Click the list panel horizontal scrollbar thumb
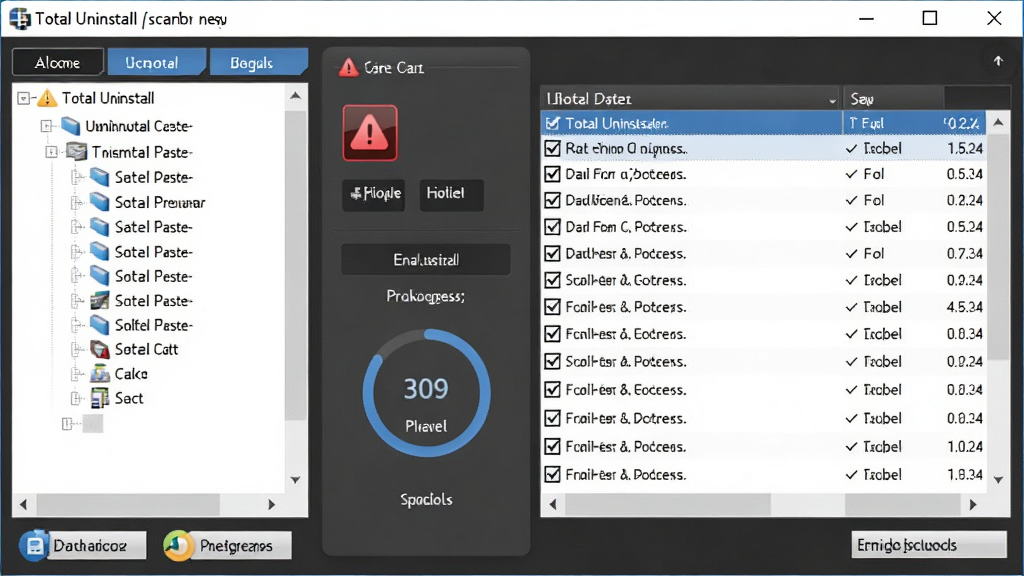 667,504
